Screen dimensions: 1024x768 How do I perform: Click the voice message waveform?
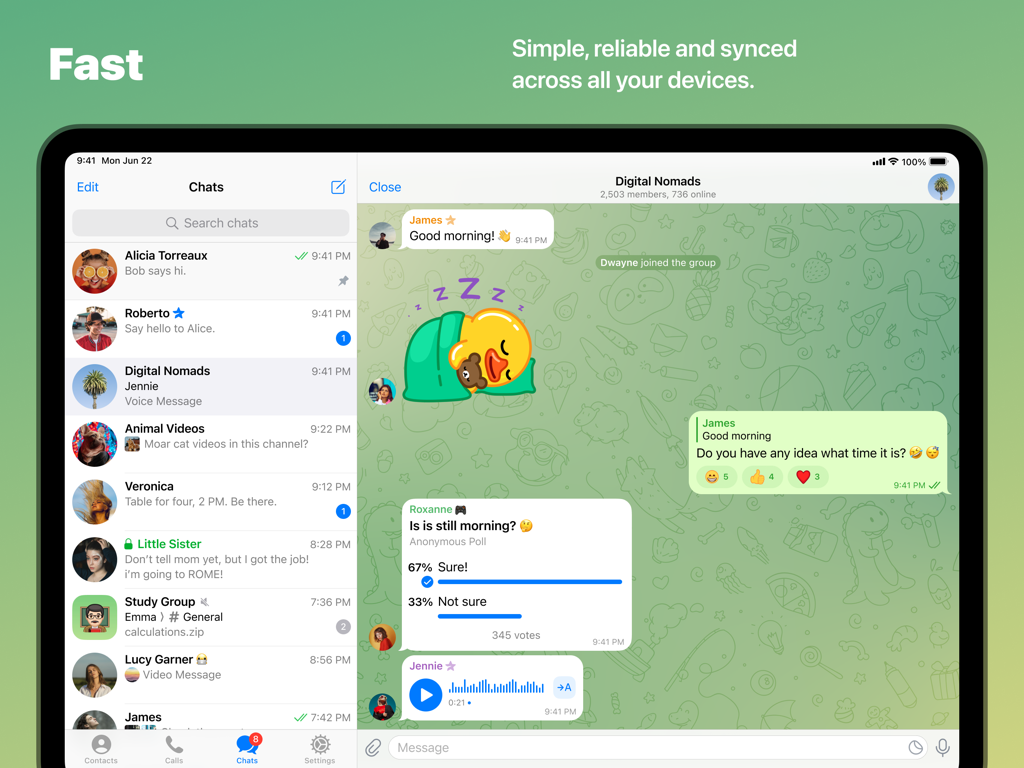496,686
